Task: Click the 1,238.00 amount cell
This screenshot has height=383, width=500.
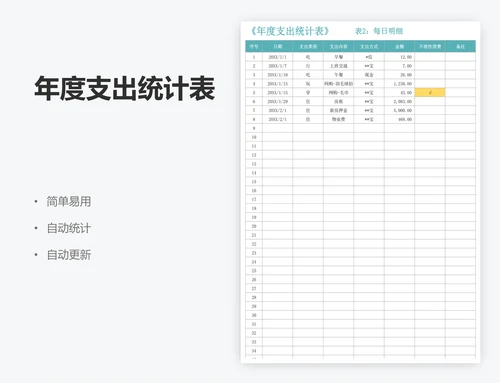Action: (x=400, y=84)
